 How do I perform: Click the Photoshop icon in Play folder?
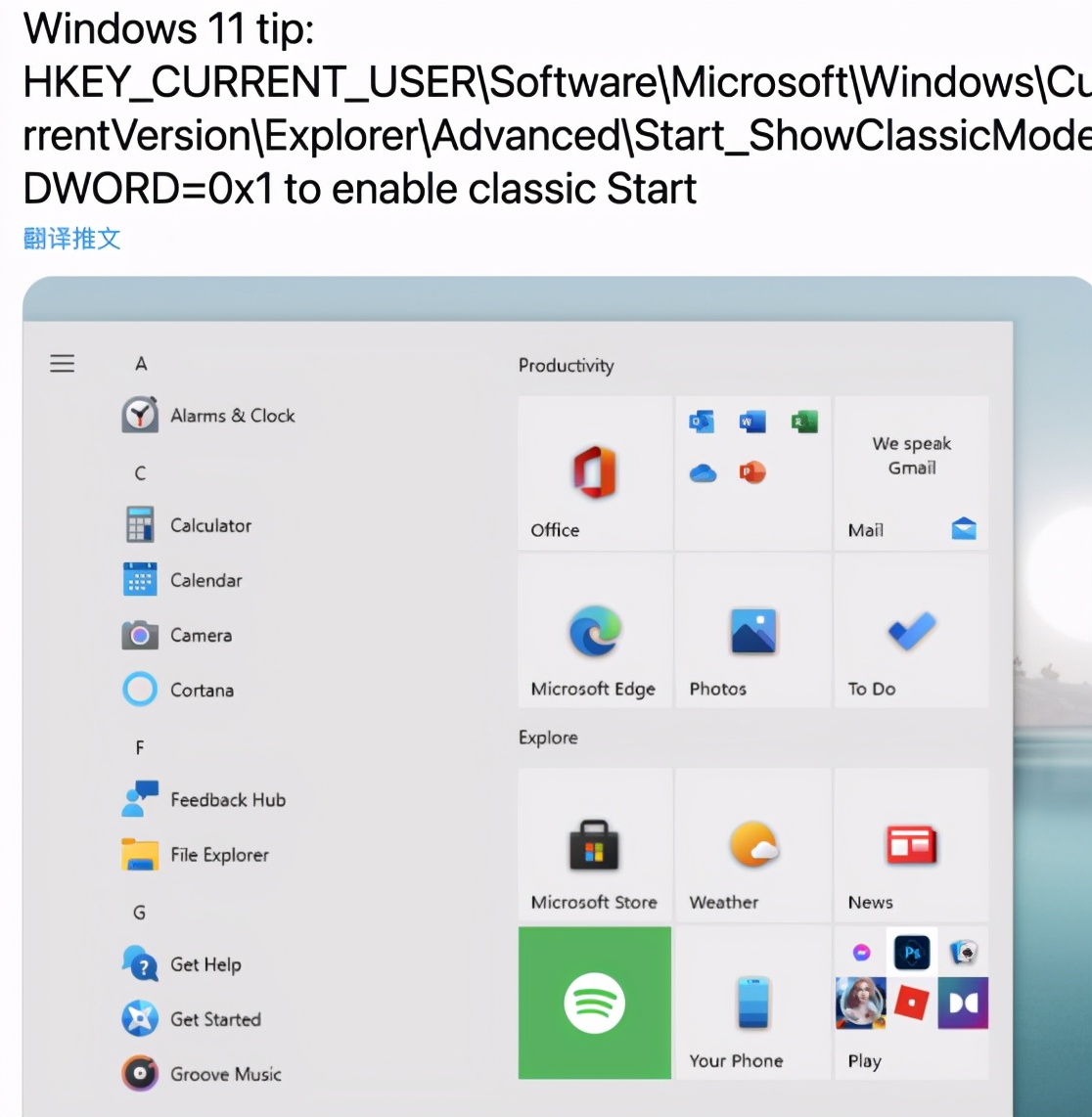click(912, 953)
